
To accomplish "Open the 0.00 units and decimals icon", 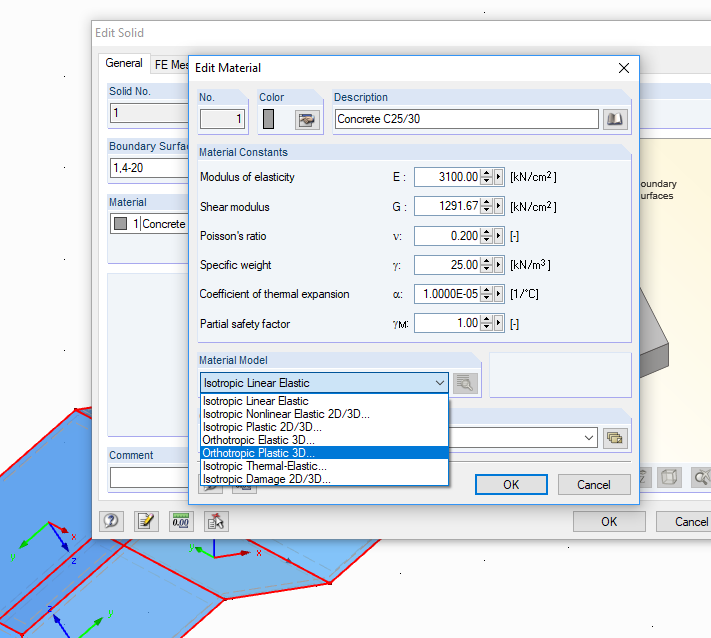I will 181,521.
